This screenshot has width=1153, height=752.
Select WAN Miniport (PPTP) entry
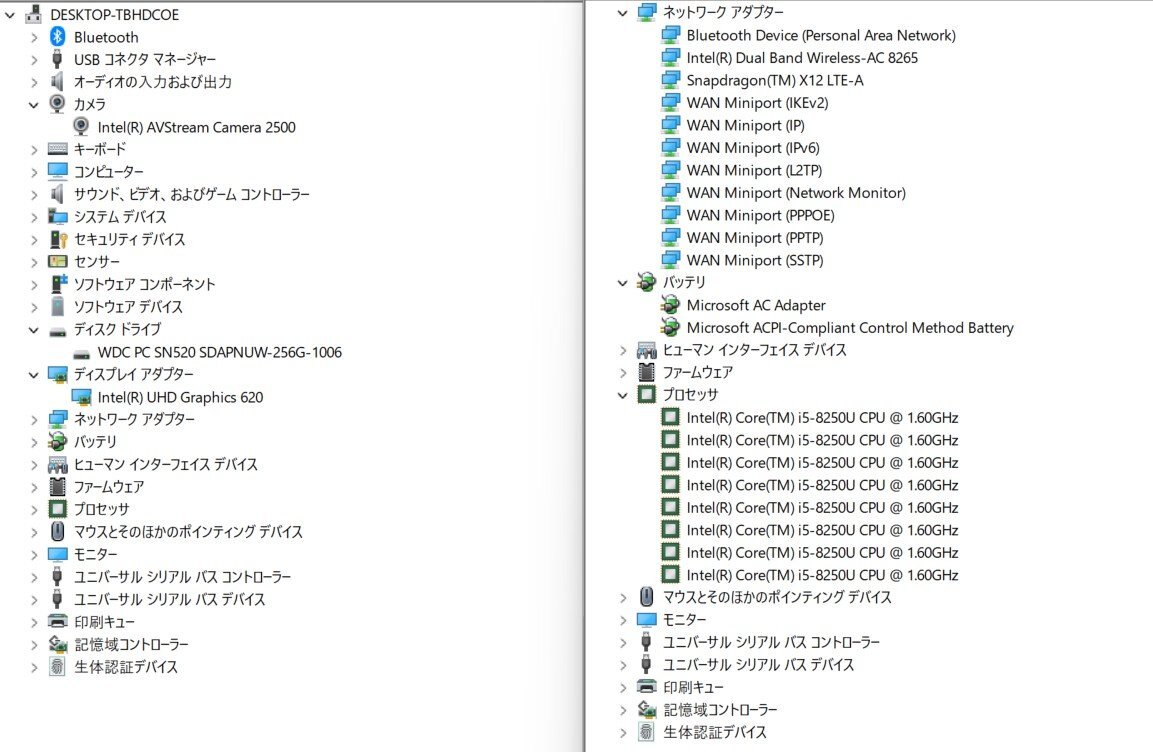coord(754,237)
